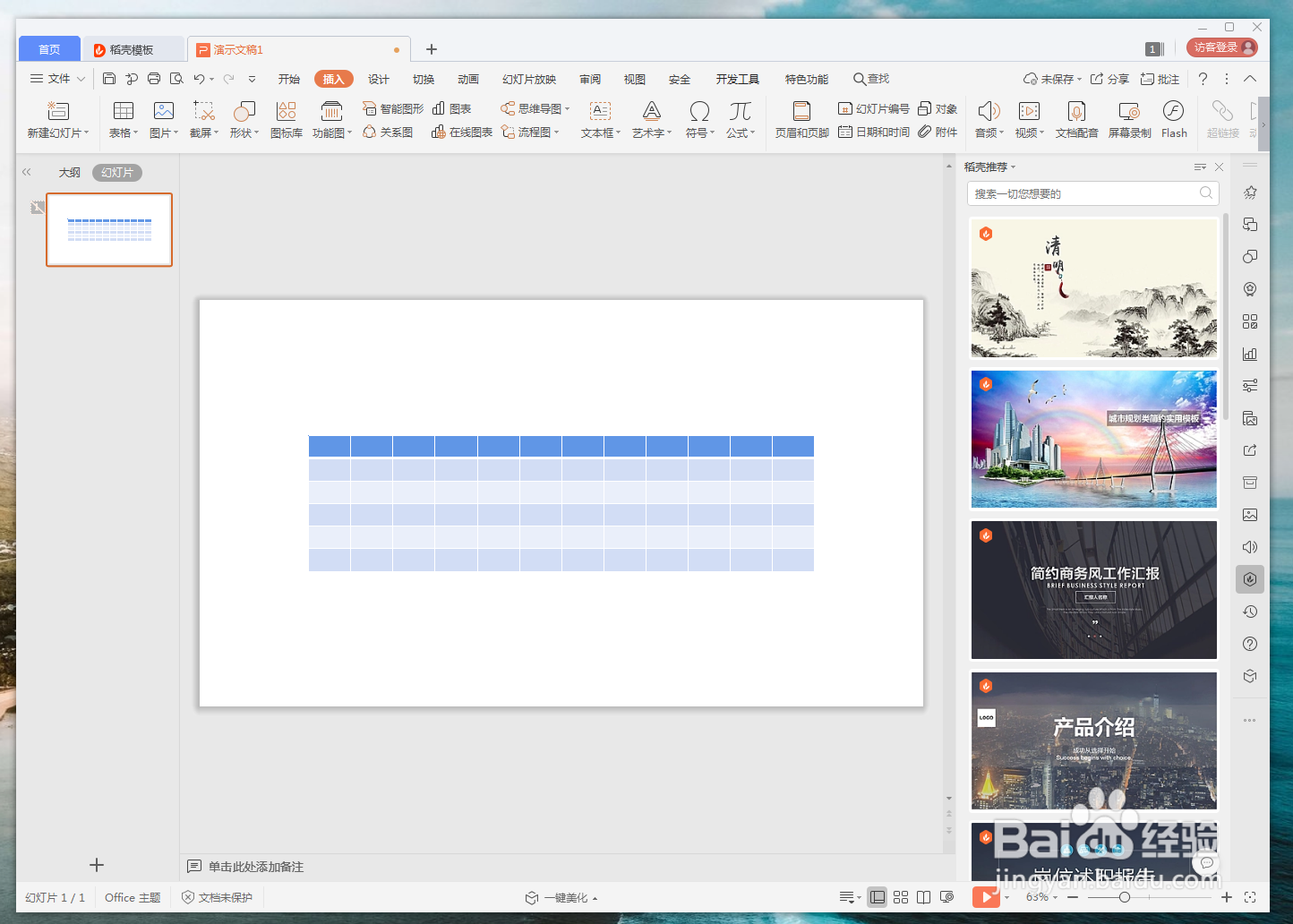1293x924 pixels.
Task: Click the zoom slider handle
Action: (x=1124, y=896)
